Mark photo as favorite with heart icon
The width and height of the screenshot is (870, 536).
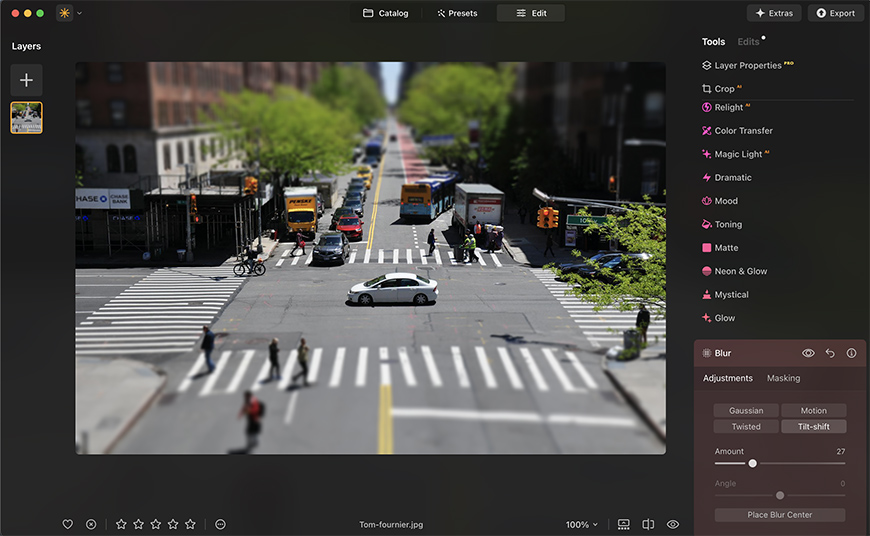pyautogui.click(x=68, y=524)
